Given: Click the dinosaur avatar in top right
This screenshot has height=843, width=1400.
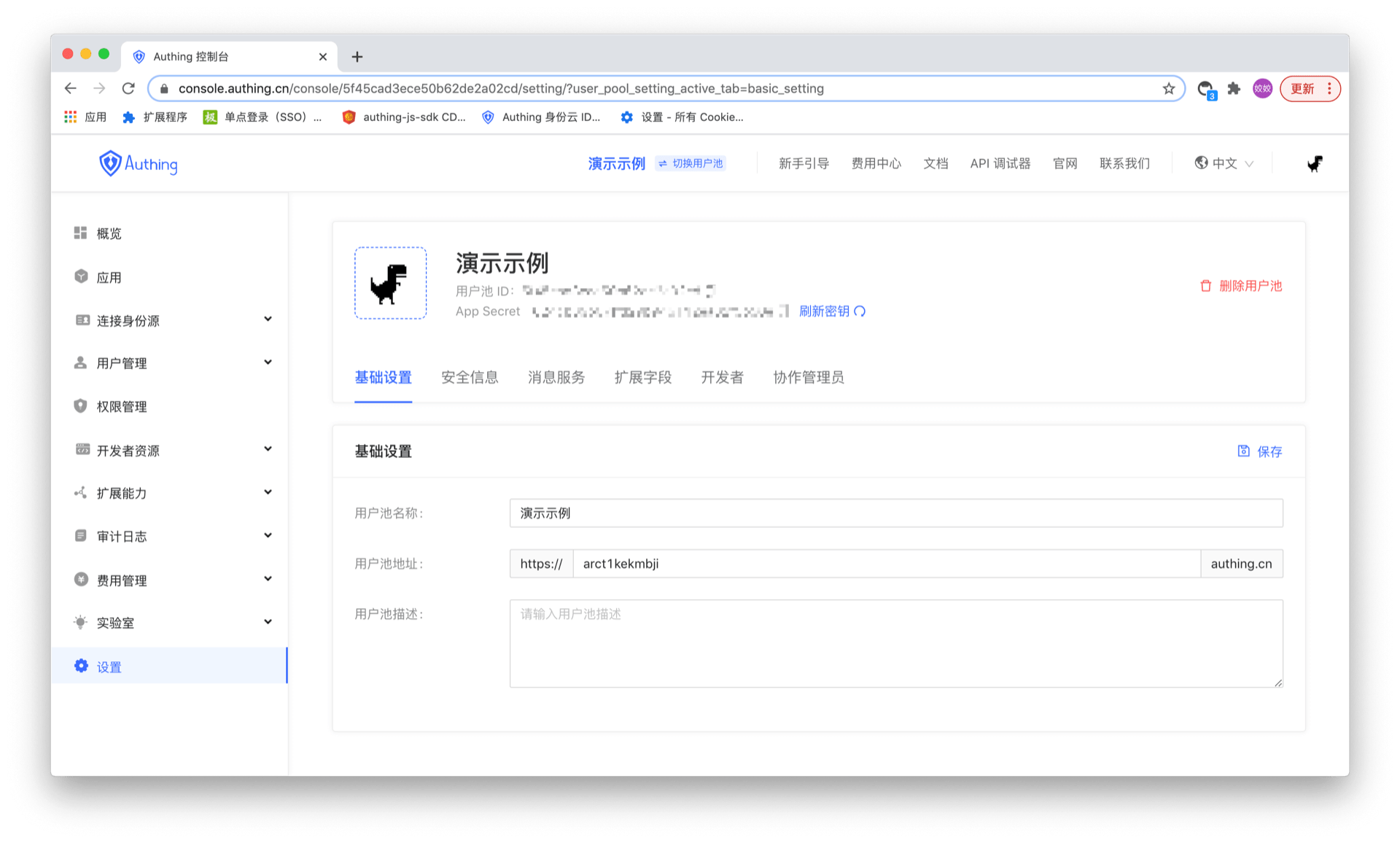Looking at the screenshot, I should [x=1314, y=163].
